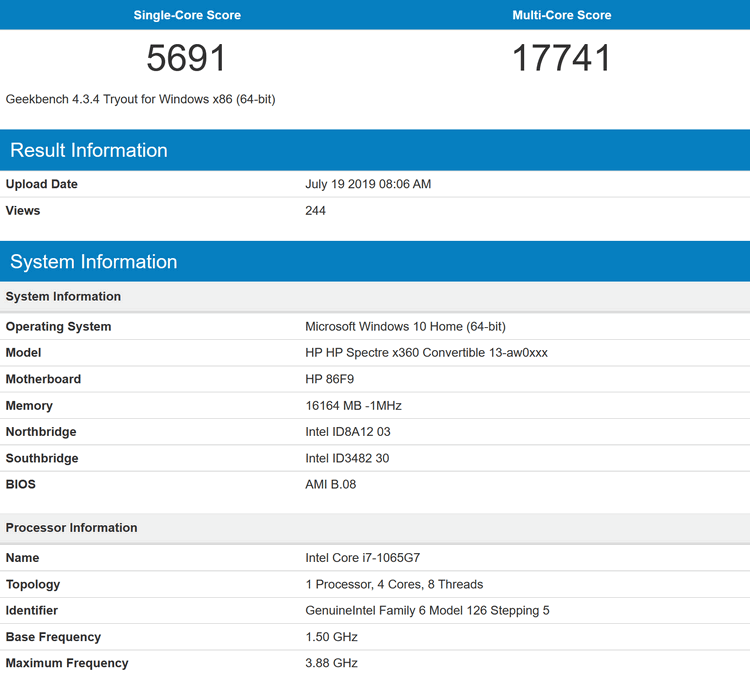Click the Northbridge value Intel ID8A12 03
Screen dimensions: 750x675
348,432
